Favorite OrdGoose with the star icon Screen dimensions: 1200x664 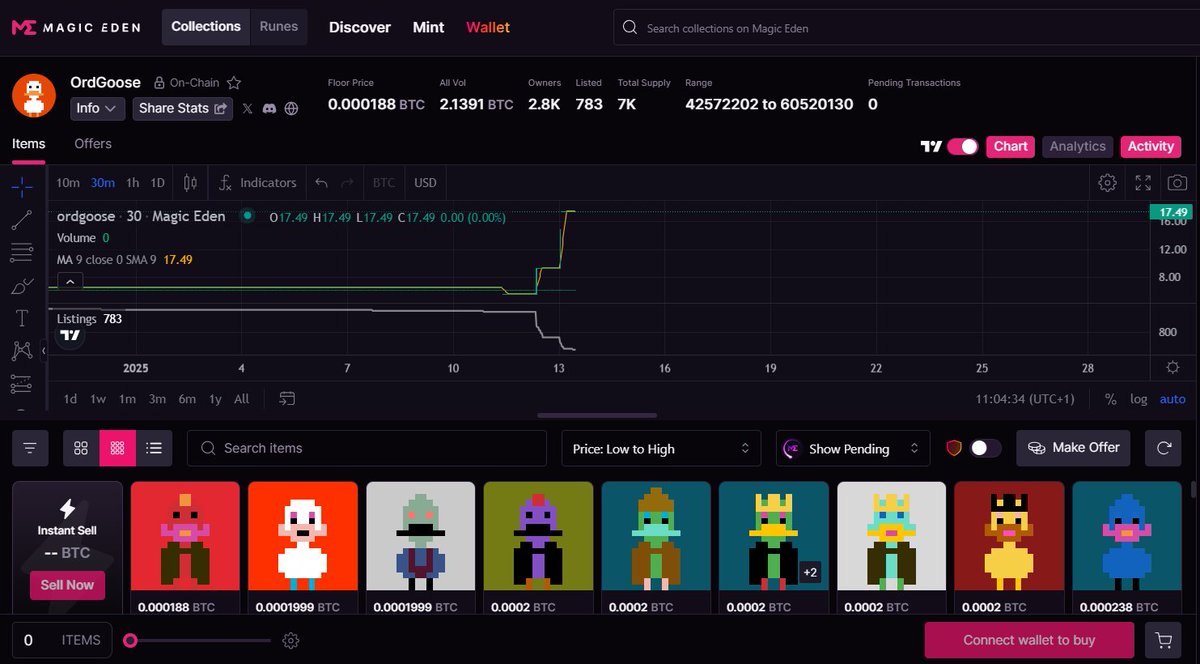234,83
